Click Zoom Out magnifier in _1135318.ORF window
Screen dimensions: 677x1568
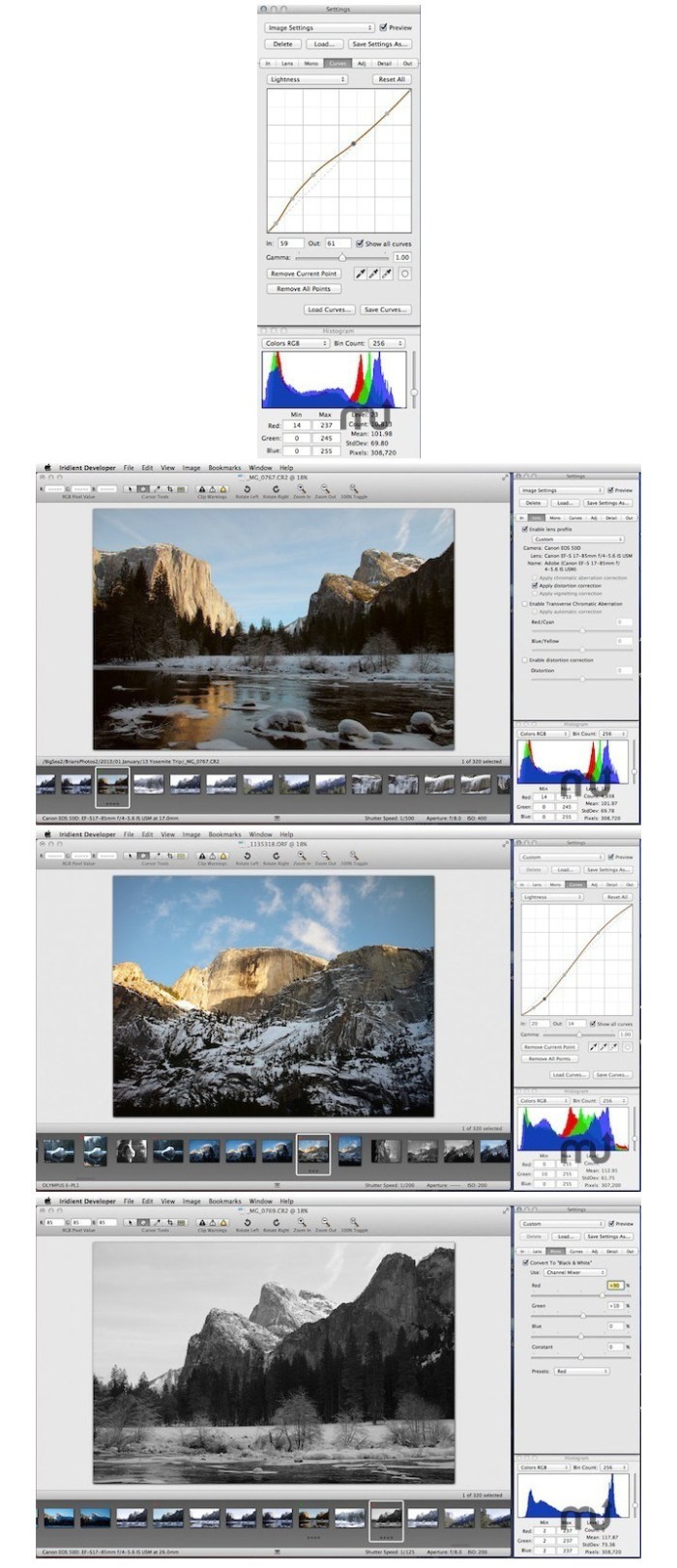[x=326, y=856]
